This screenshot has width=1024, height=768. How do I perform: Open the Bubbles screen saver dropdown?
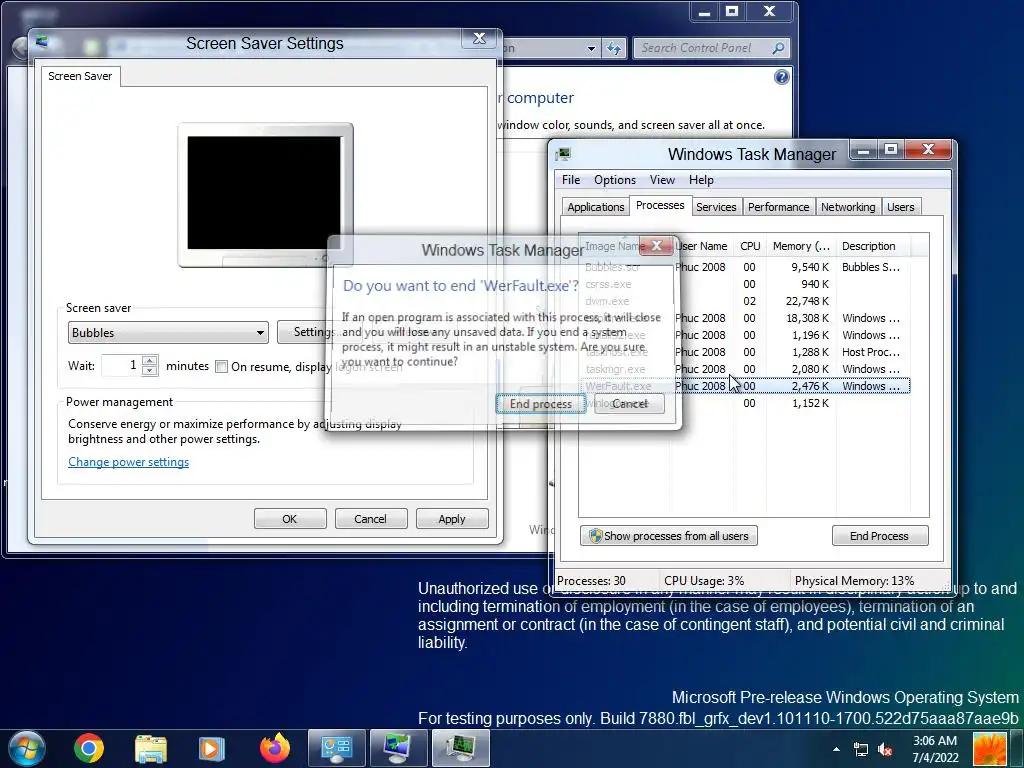pyautogui.click(x=168, y=332)
